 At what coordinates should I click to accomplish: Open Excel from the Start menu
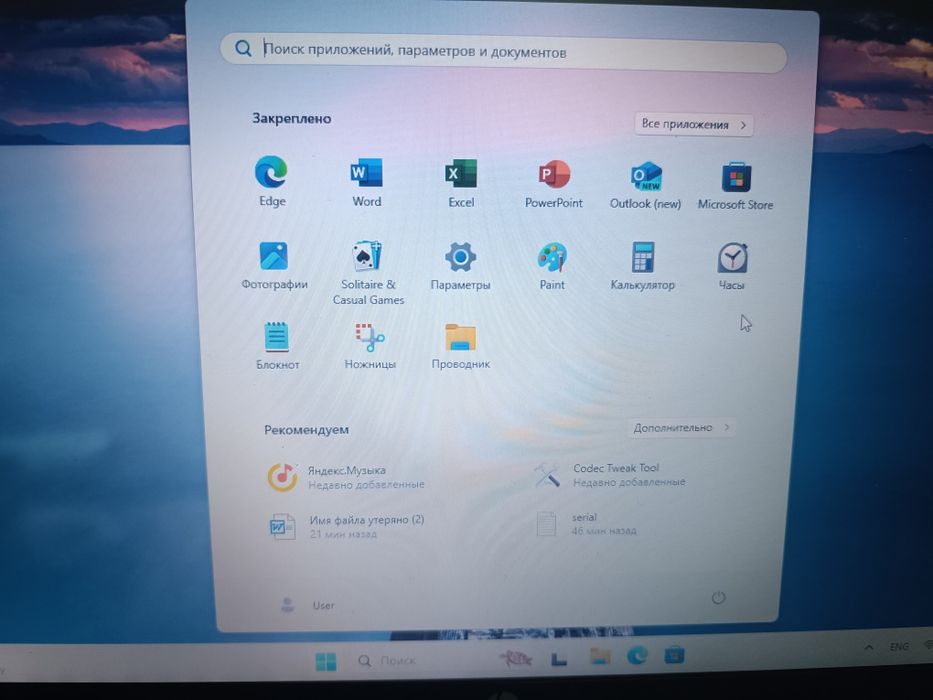pyautogui.click(x=461, y=183)
